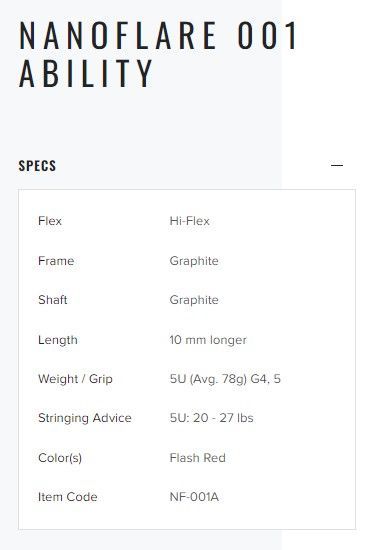Viewport: 372px width, 550px height.
Task: Click the Hi-Flex value
Action: pos(189,221)
